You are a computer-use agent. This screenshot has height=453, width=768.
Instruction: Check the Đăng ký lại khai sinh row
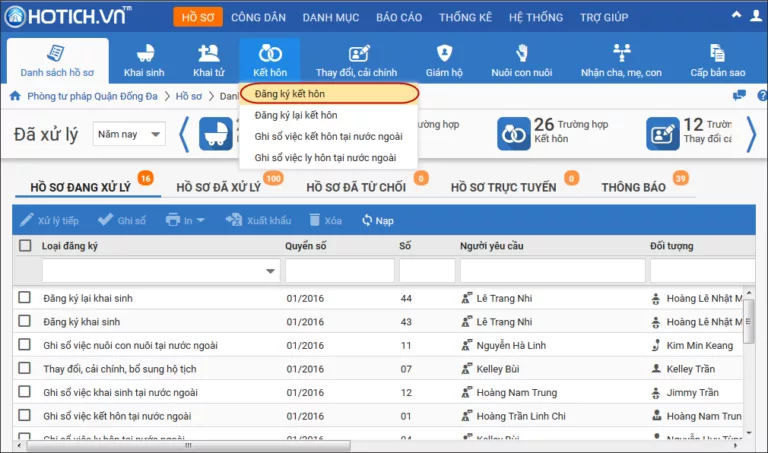(24, 298)
